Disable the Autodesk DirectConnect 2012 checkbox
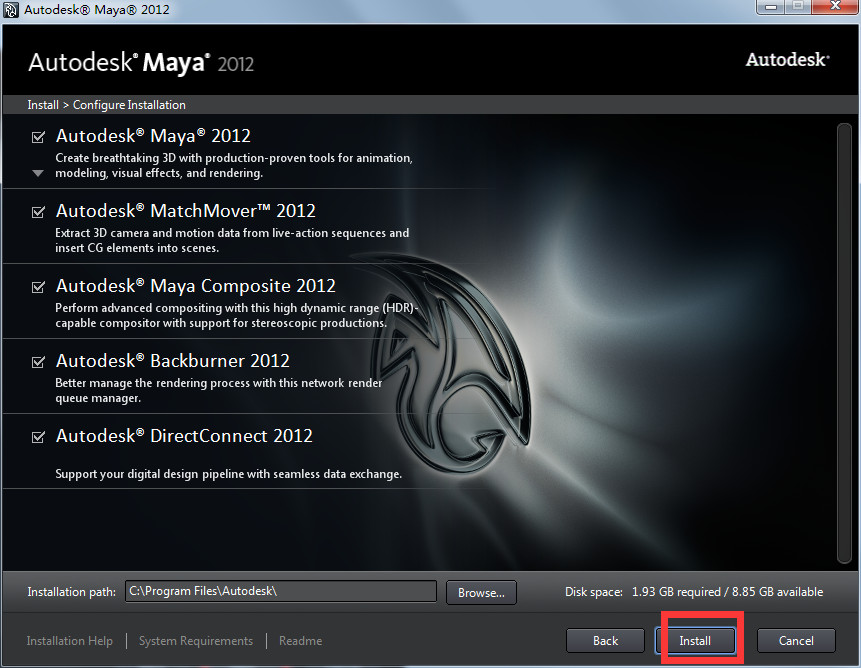Image resolution: width=861 pixels, height=668 pixels. (x=38, y=437)
